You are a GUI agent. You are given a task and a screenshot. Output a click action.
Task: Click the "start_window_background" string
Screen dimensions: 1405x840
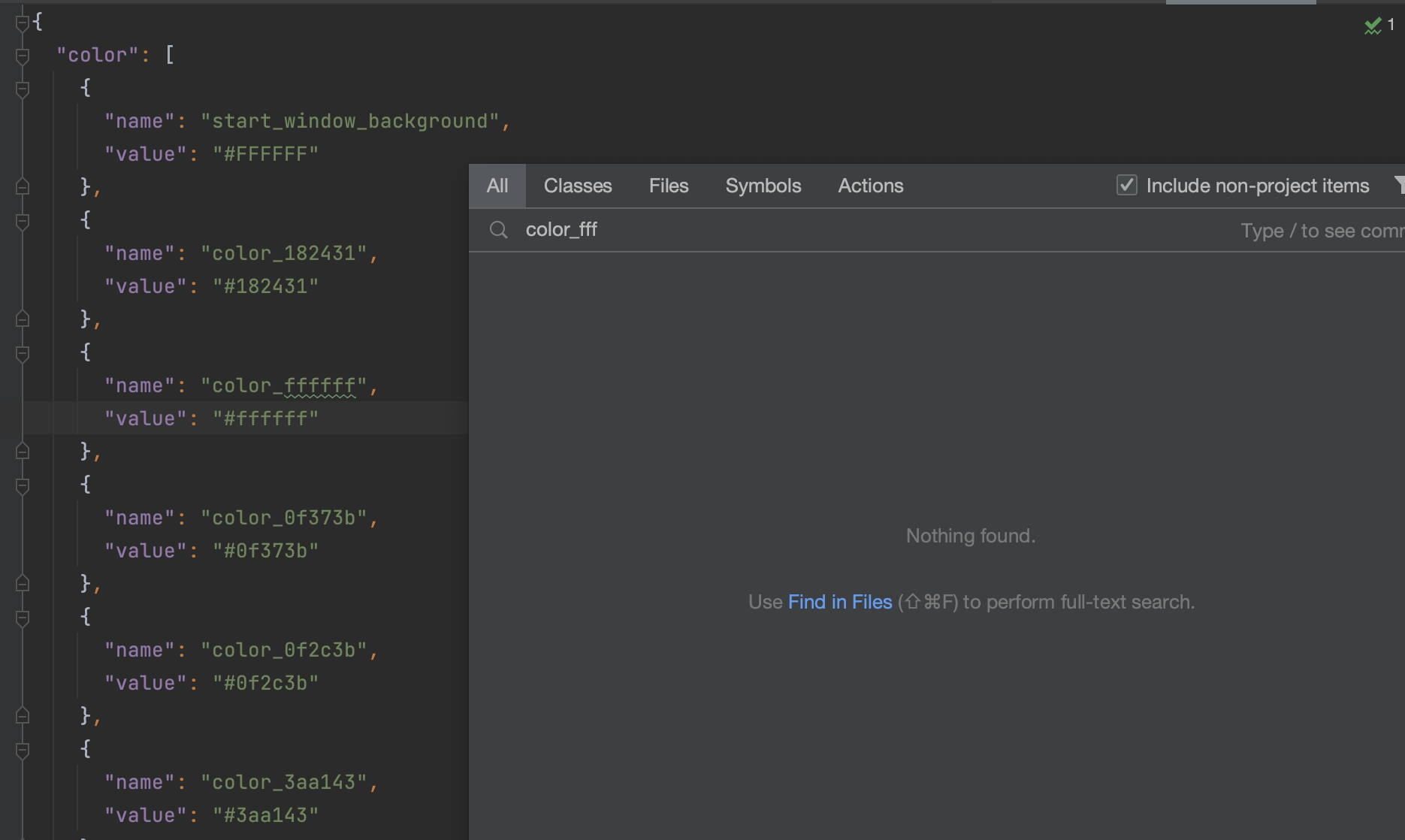pyautogui.click(x=350, y=122)
